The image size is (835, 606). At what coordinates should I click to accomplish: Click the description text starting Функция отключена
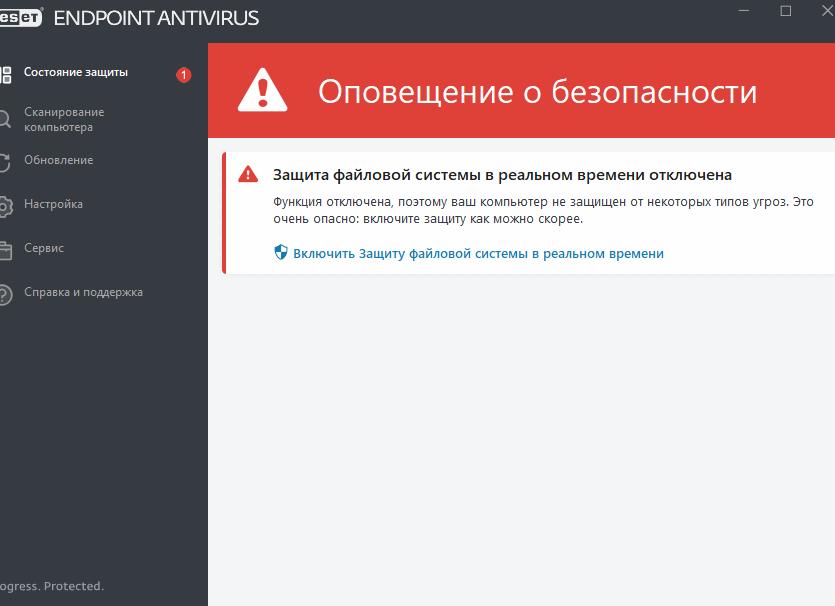coord(543,210)
